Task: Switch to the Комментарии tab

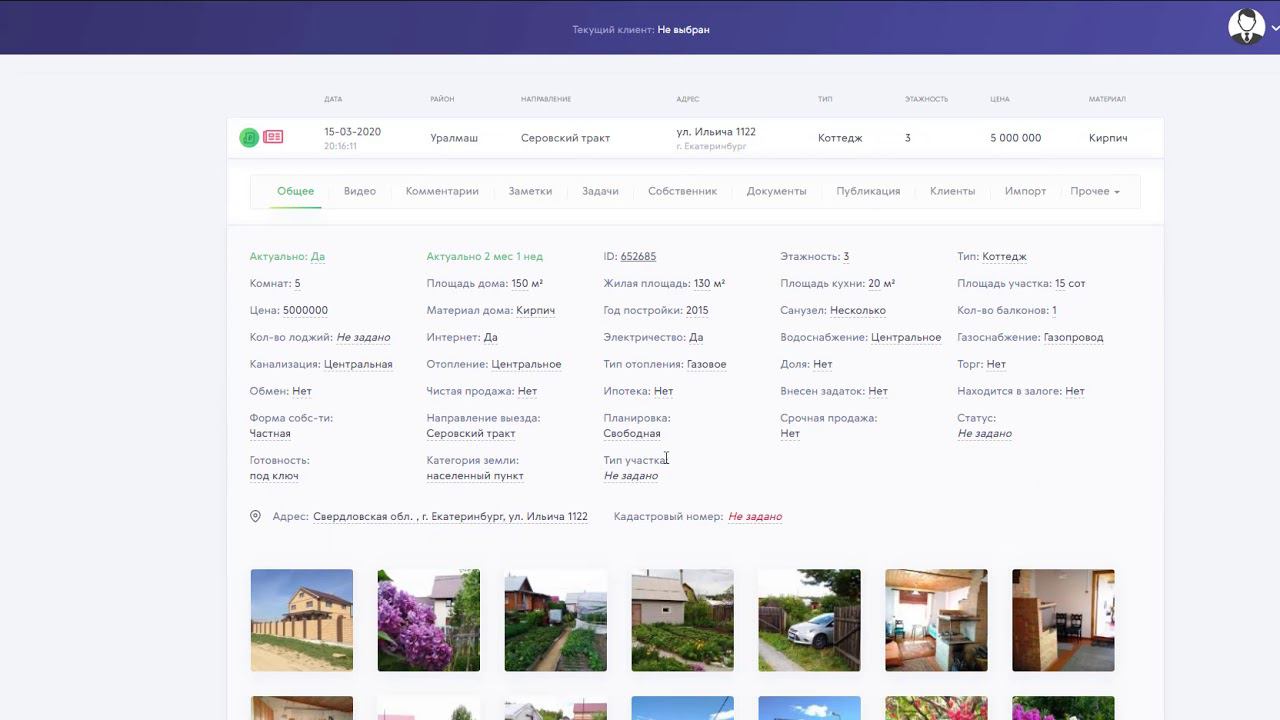Action: [x=442, y=191]
